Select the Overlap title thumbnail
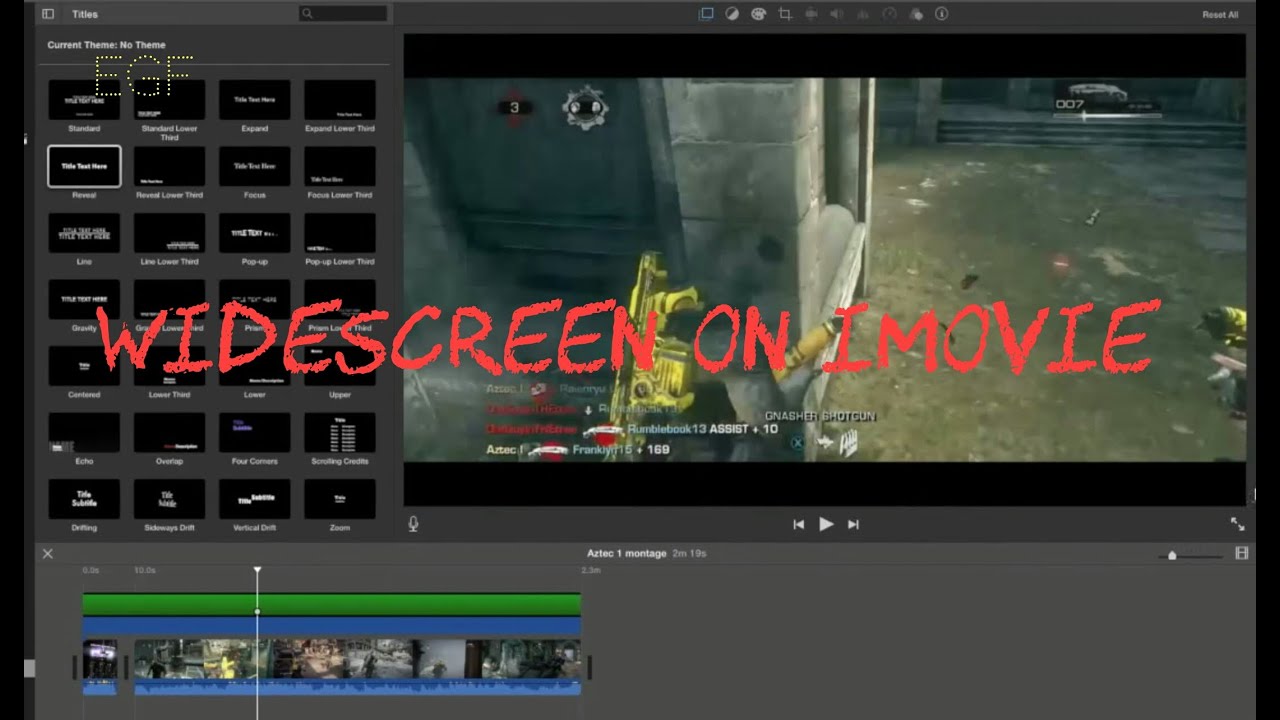The height and width of the screenshot is (720, 1280). click(169, 432)
